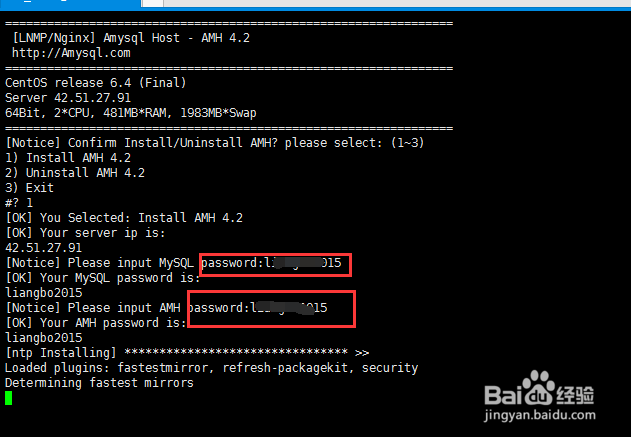The height and width of the screenshot is (437, 631).
Task: Click '[OK] You Selected: Install AMH 4.2'
Action: 124,218
